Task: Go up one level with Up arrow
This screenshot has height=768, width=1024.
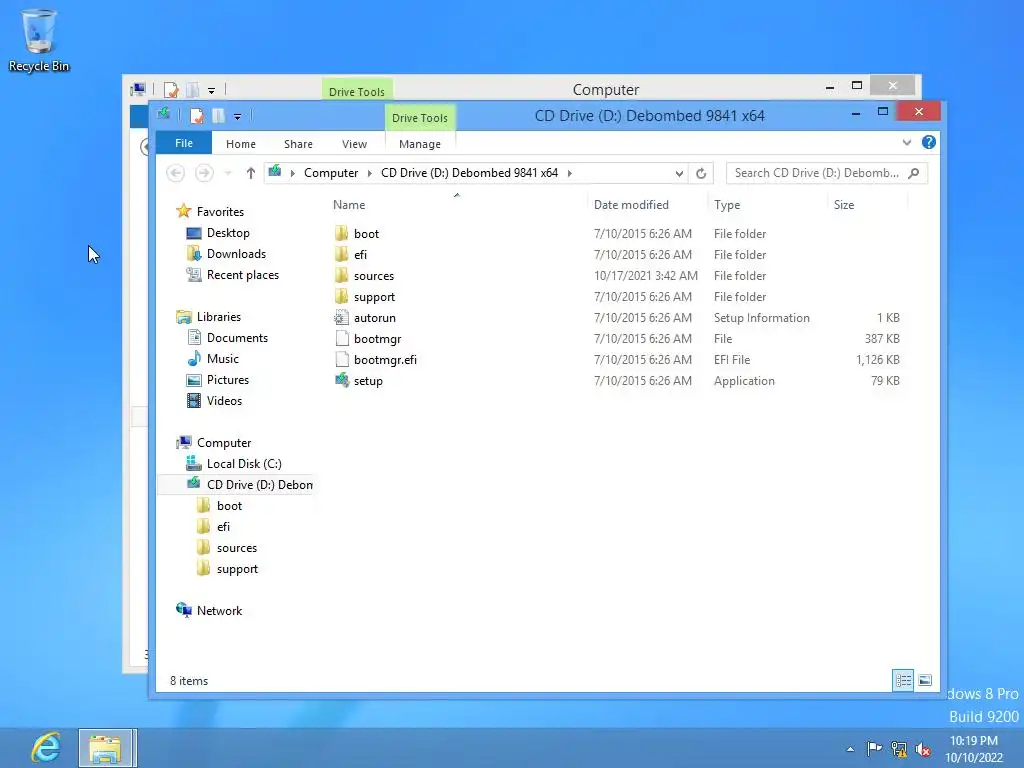Action: coord(251,173)
